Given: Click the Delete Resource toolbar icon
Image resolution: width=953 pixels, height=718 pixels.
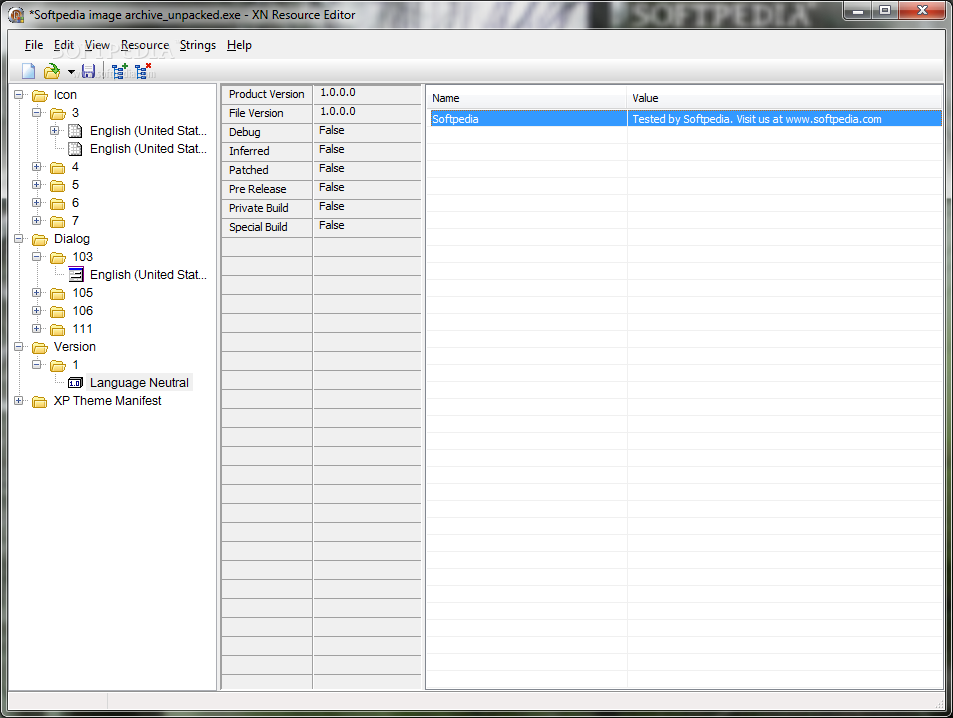Looking at the screenshot, I should coord(143,72).
